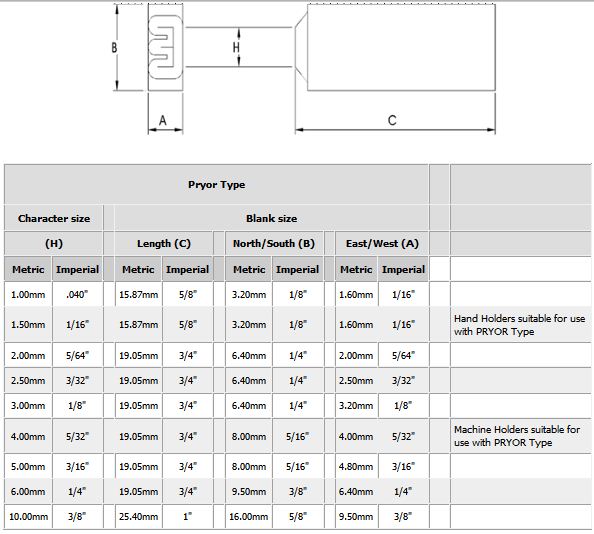
Task: Click the 4.80mm East/West cell
Action: pos(356,466)
